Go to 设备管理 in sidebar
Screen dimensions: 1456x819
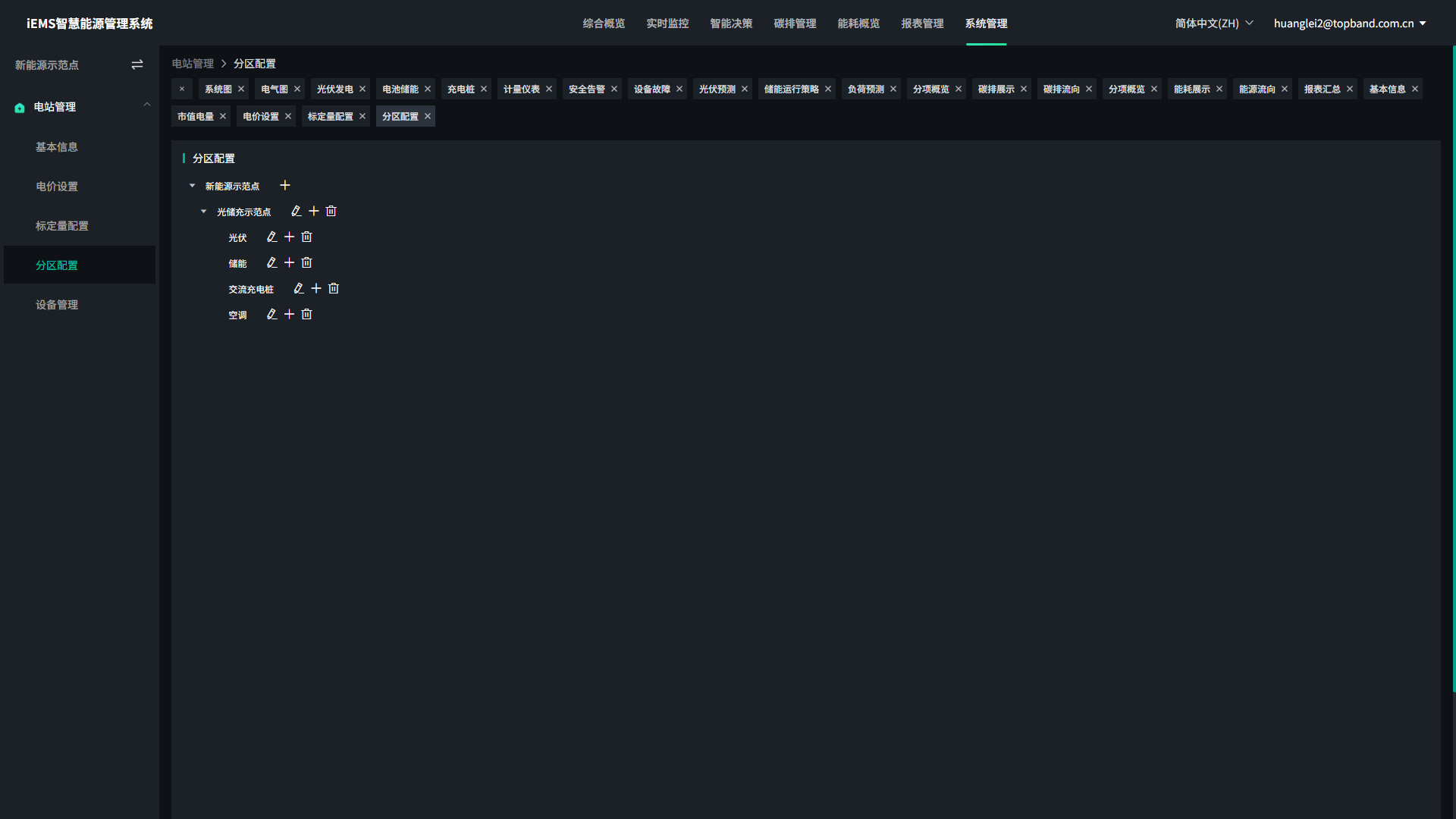click(x=57, y=305)
